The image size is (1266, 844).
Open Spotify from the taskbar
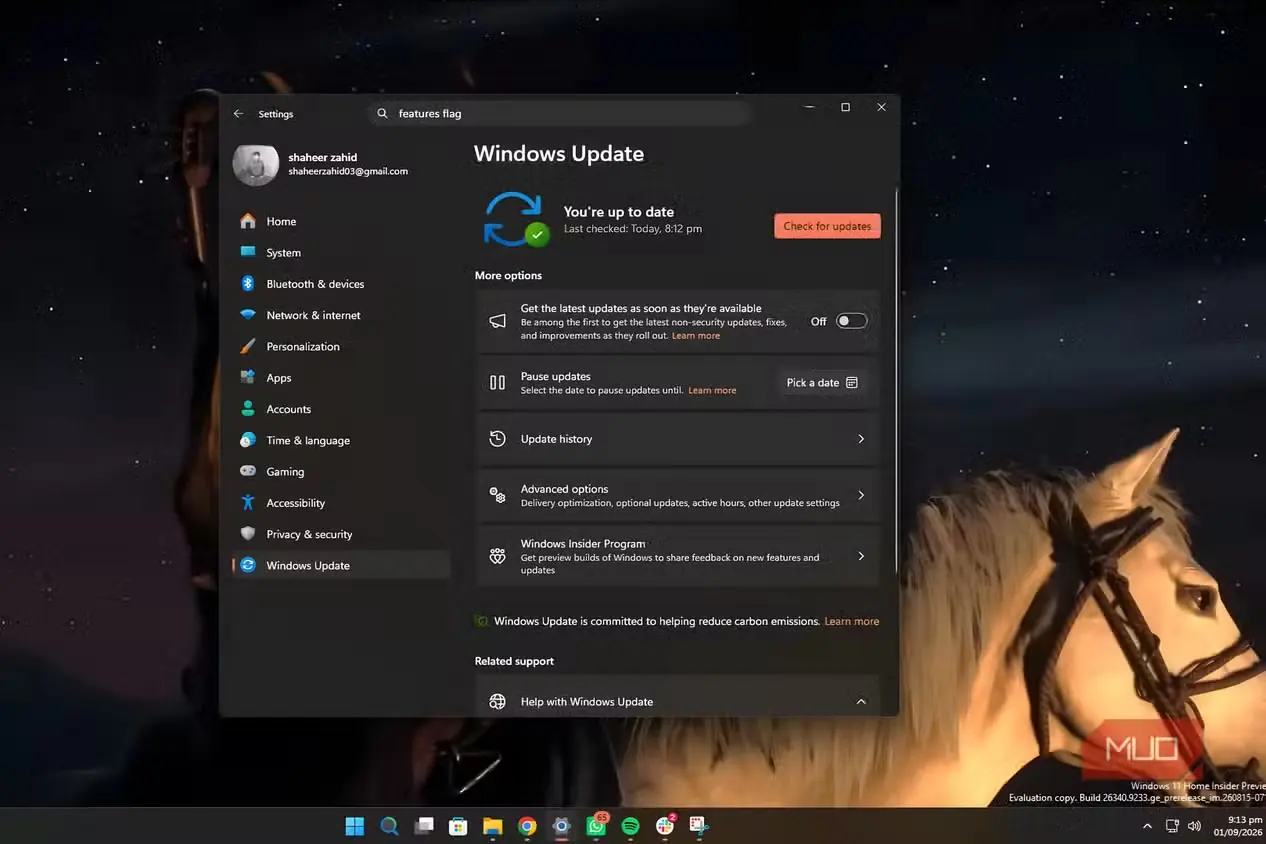[630, 826]
